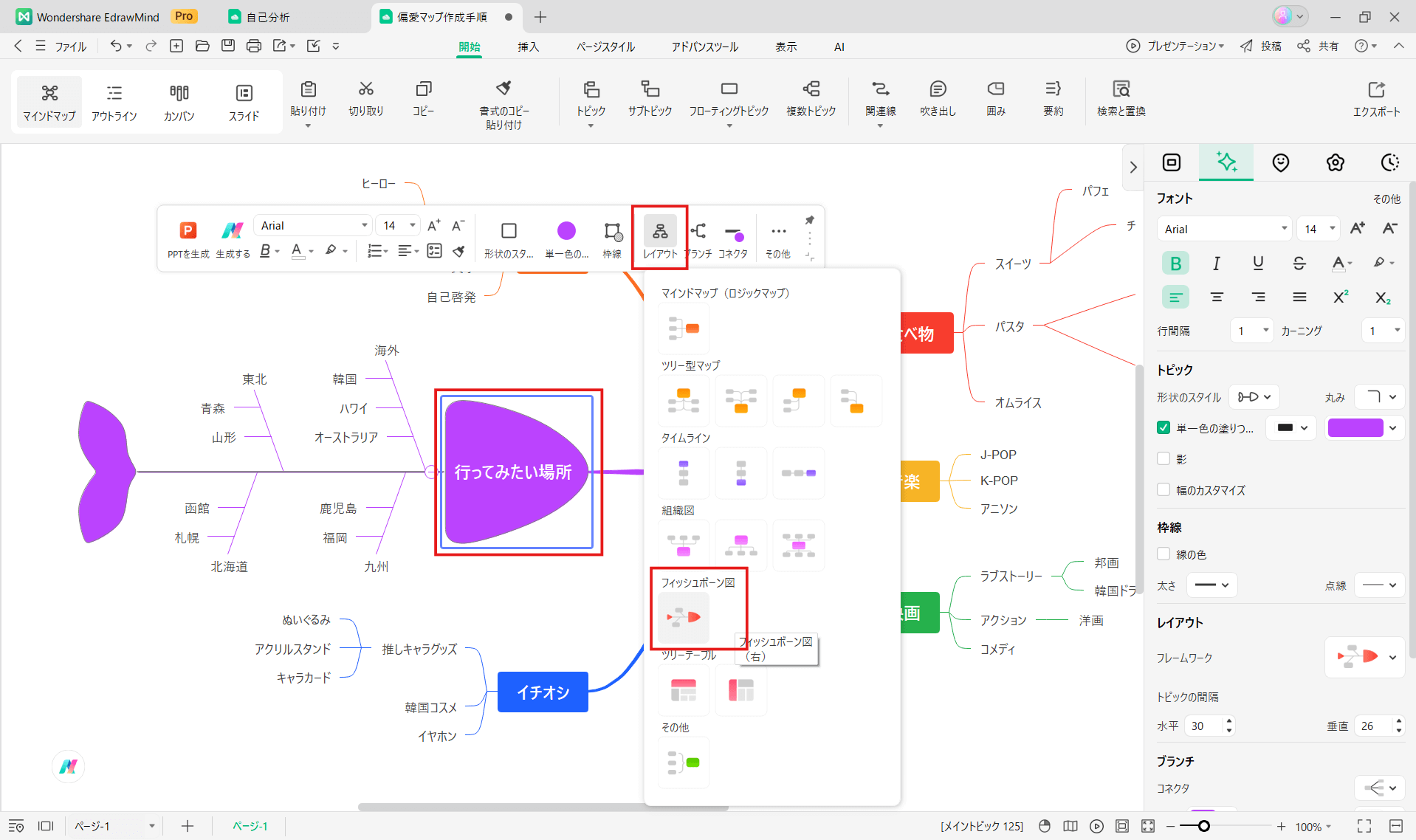Click the Copy (コピー) icon in ribbon
The height and width of the screenshot is (840, 1416).
(x=423, y=89)
